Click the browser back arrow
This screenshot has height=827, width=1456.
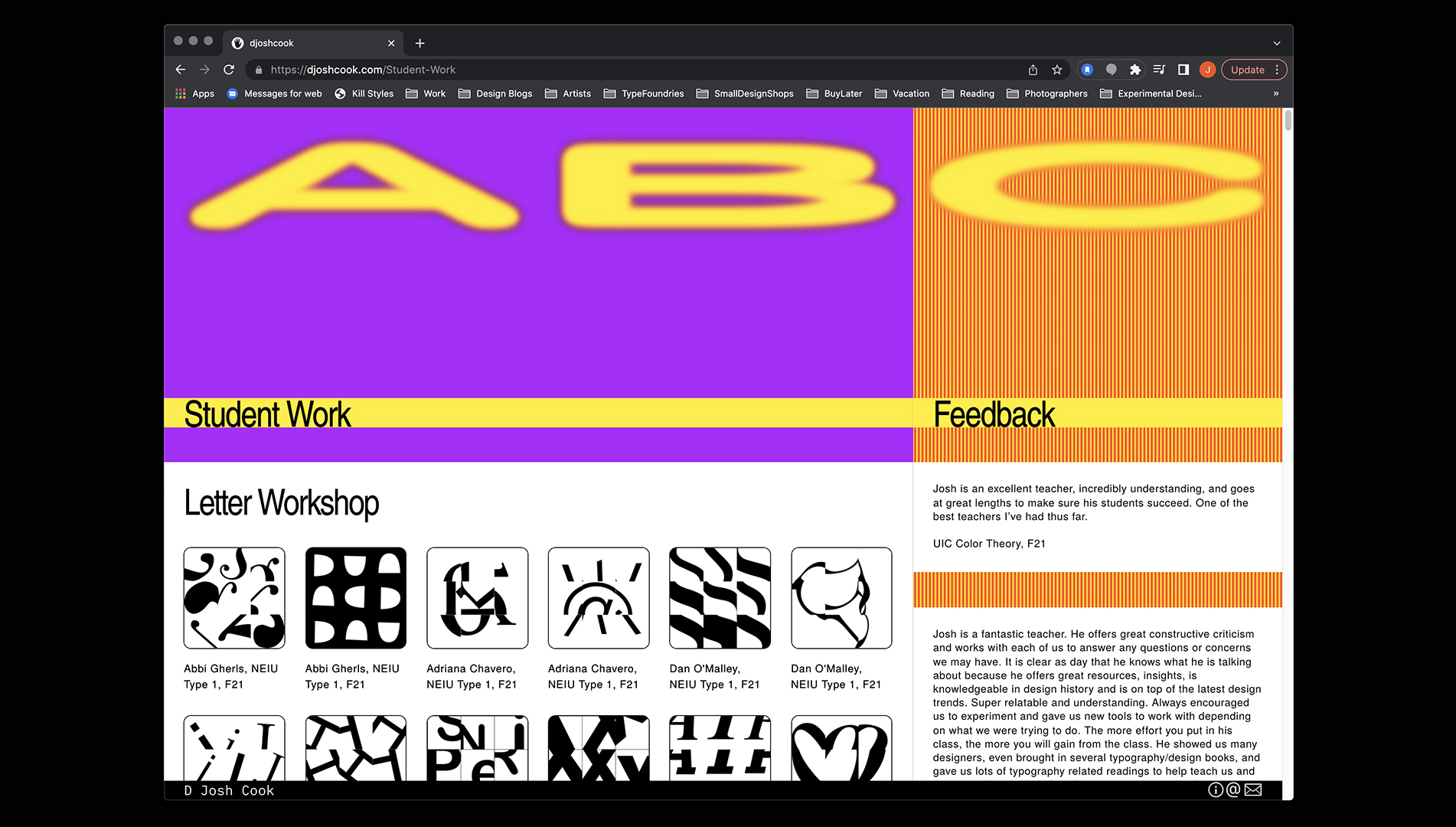coord(181,70)
